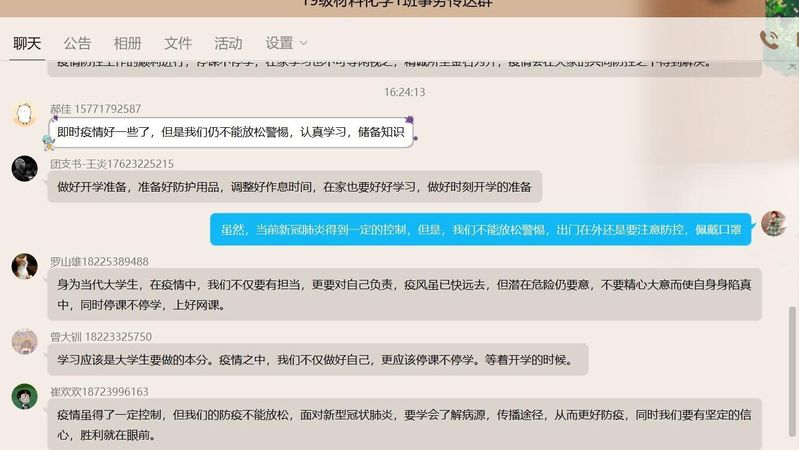Click 郝佳's decorated message bubble

point(230,131)
